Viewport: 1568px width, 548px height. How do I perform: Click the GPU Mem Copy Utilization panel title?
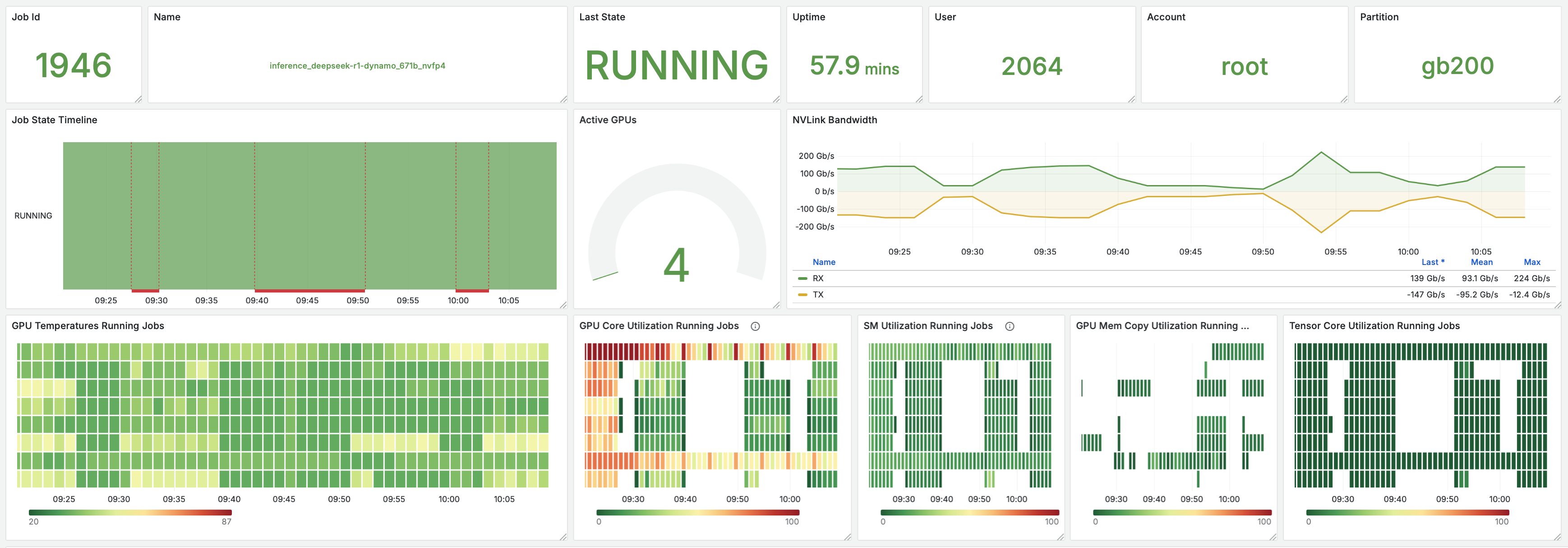click(x=1162, y=326)
